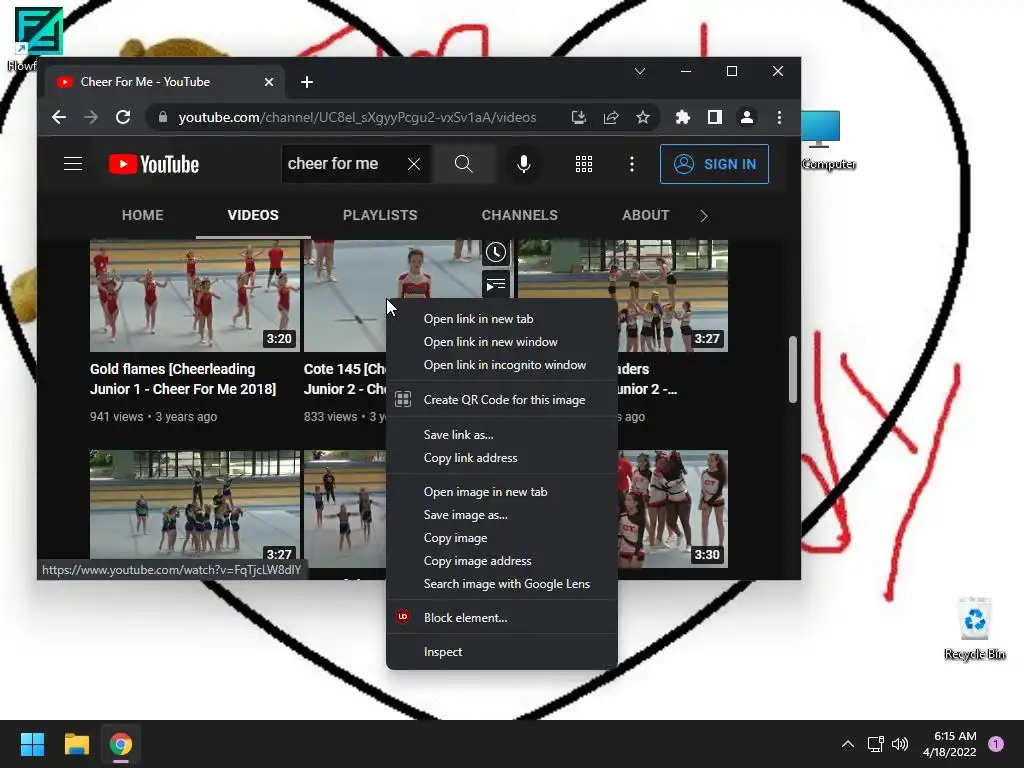Click 'Copy image' in the menu
The width and height of the screenshot is (1024, 768).
click(x=502, y=538)
